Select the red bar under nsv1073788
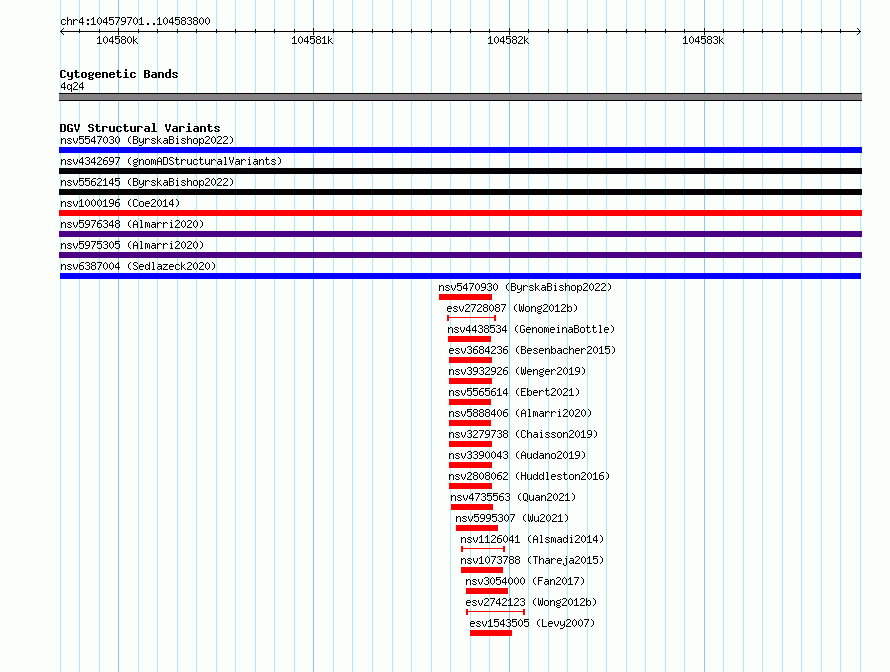The width and height of the screenshot is (890, 672). pos(482,570)
